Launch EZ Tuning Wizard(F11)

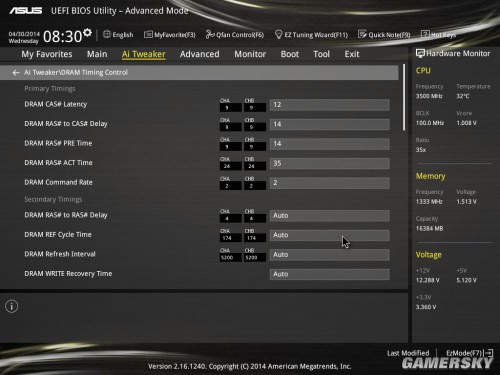tap(311, 35)
